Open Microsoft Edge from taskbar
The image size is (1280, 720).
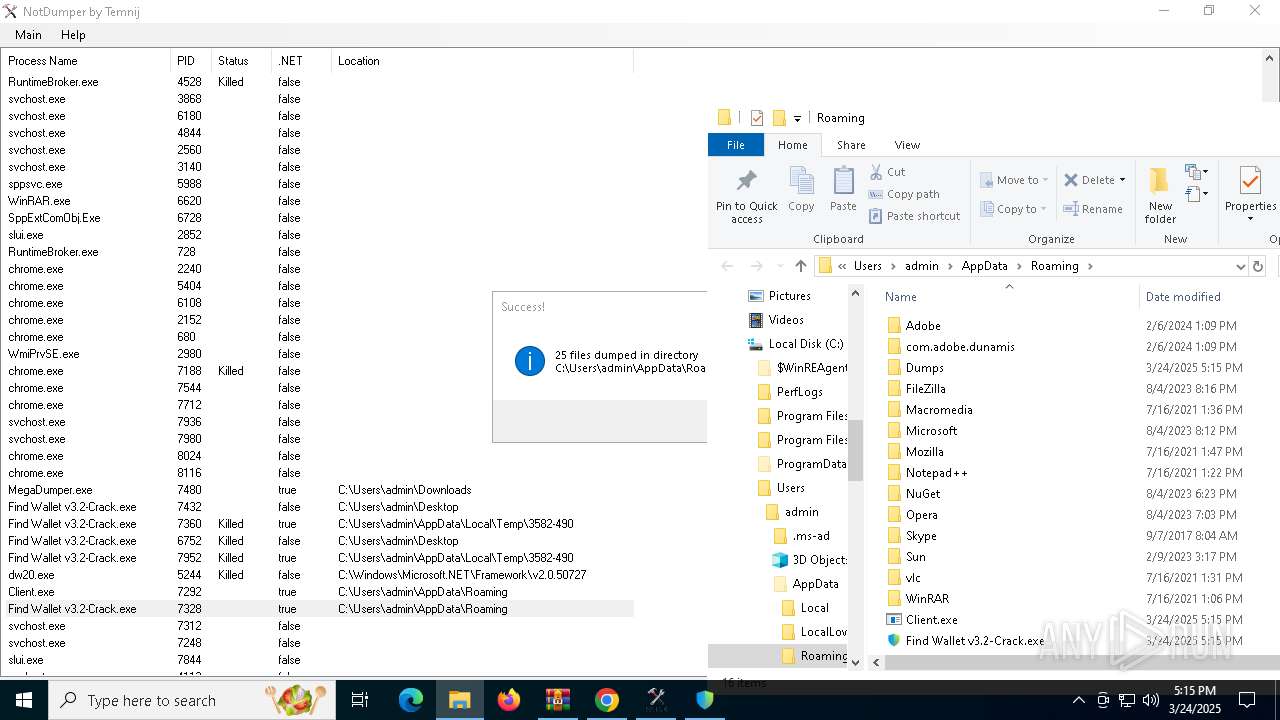click(x=411, y=700)
